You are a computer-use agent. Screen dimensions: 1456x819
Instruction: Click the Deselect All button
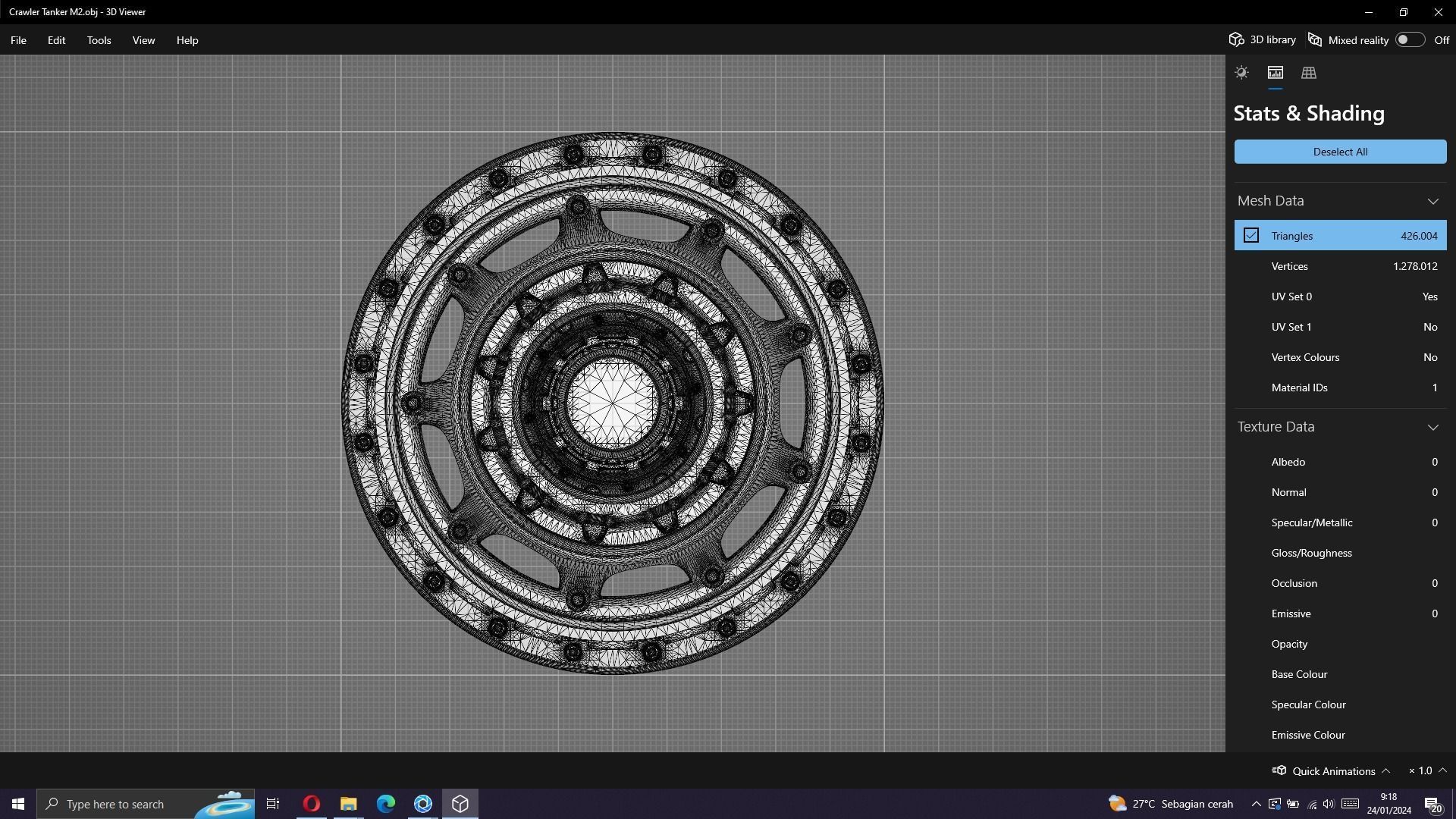pyautogui.click(x=1340, y=152)
